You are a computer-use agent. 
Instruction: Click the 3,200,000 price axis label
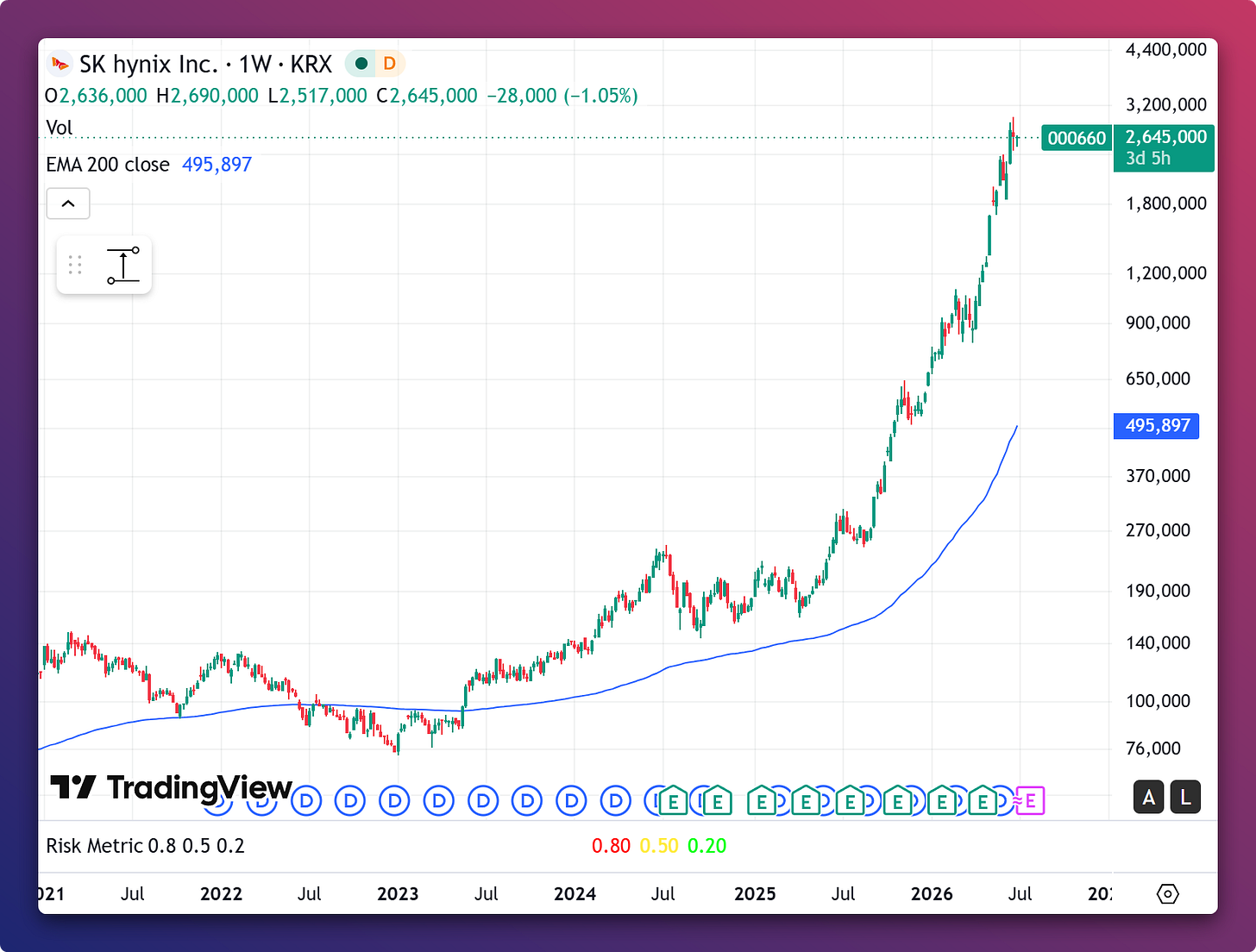coord(1166,105)
